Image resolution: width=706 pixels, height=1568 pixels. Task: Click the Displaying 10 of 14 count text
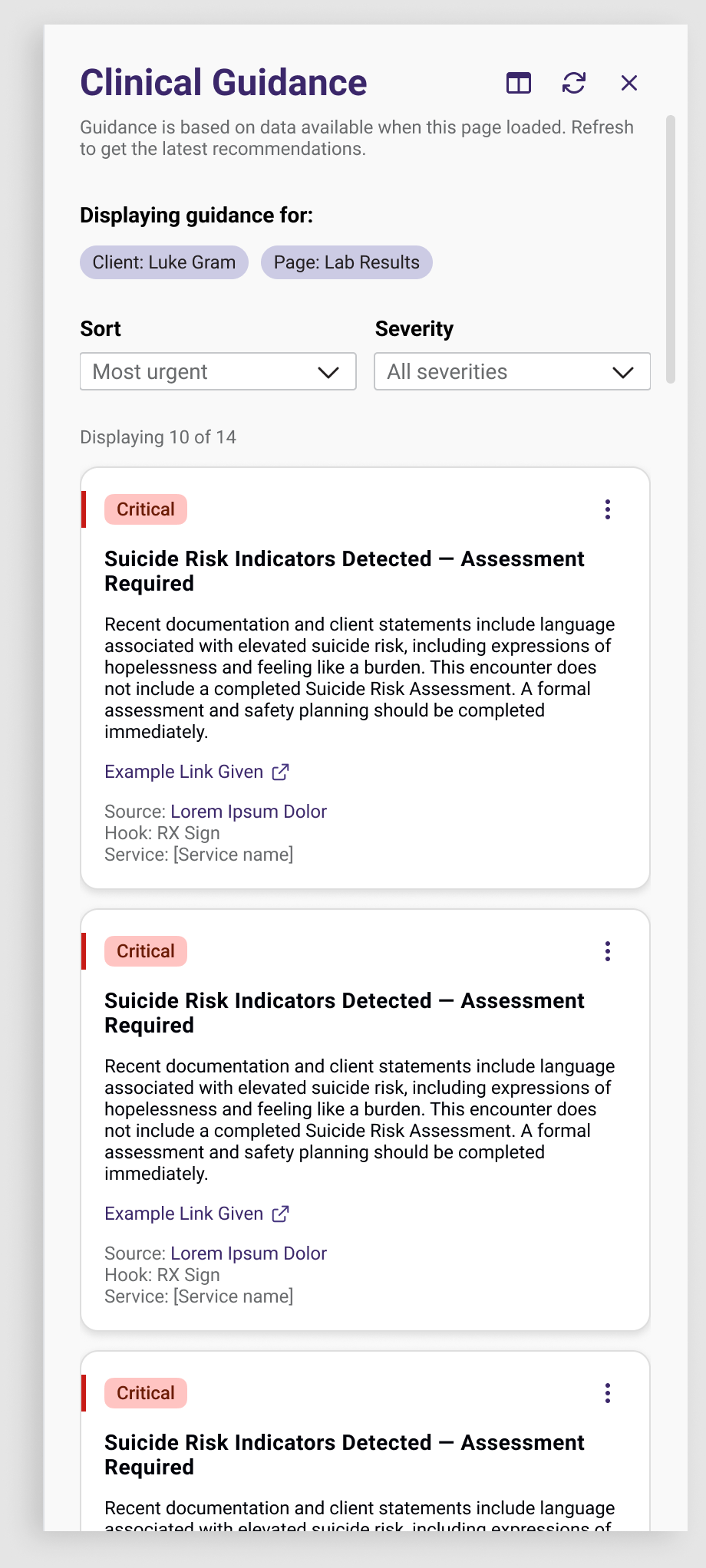tap(158, 437)
